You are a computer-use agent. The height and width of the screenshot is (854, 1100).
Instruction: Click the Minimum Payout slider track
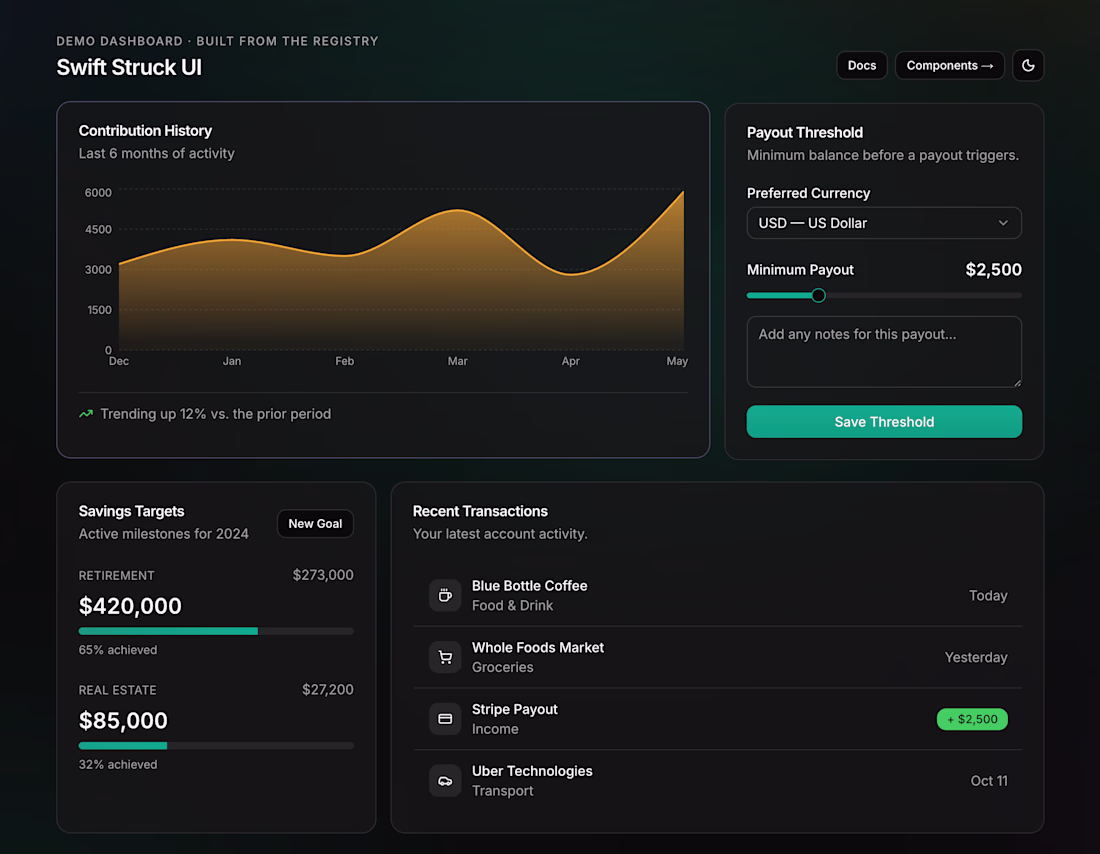tap(884, 295)
